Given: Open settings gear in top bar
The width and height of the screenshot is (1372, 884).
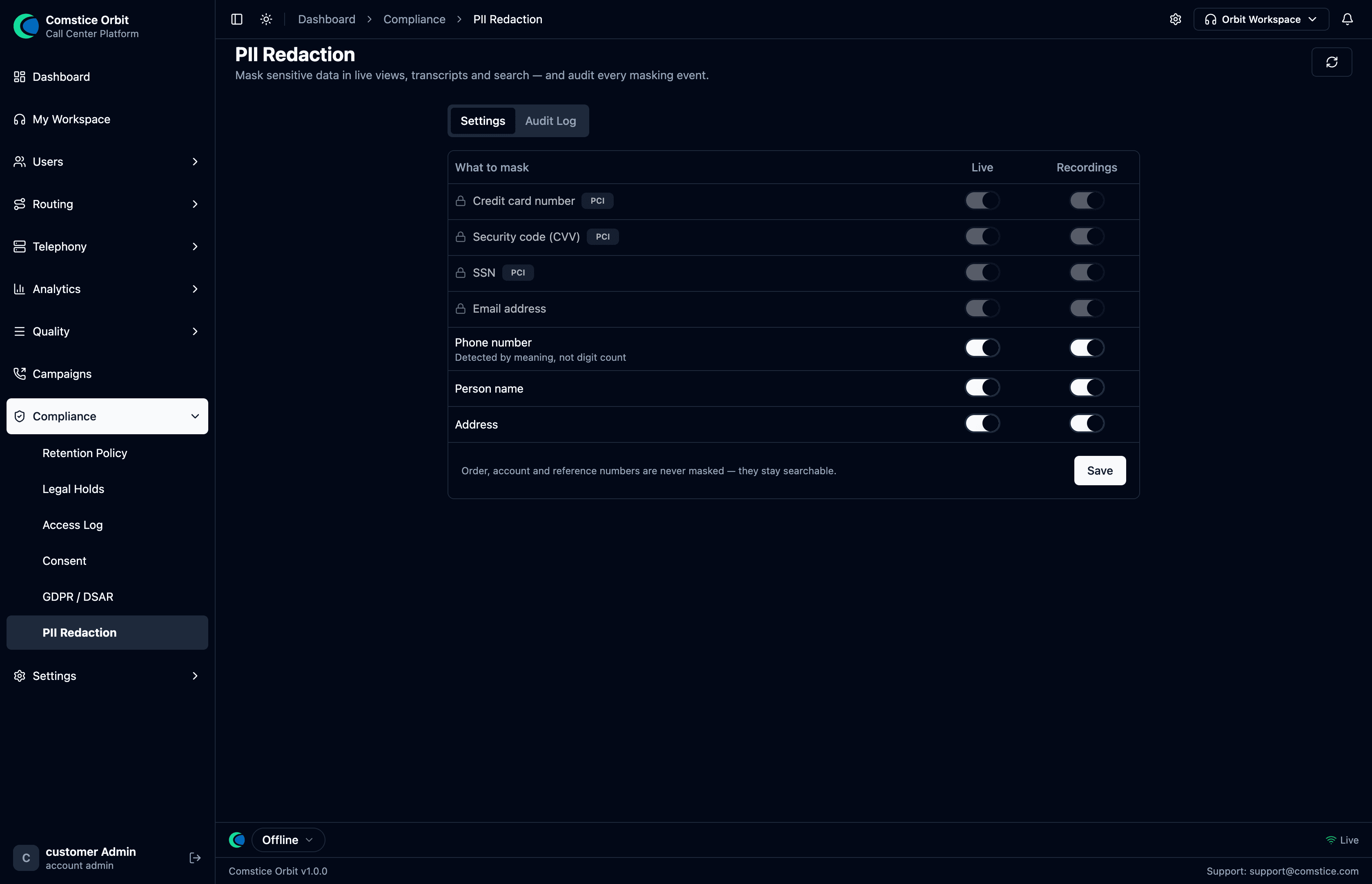Looking at the screenshot, I should coord(1175,20).
